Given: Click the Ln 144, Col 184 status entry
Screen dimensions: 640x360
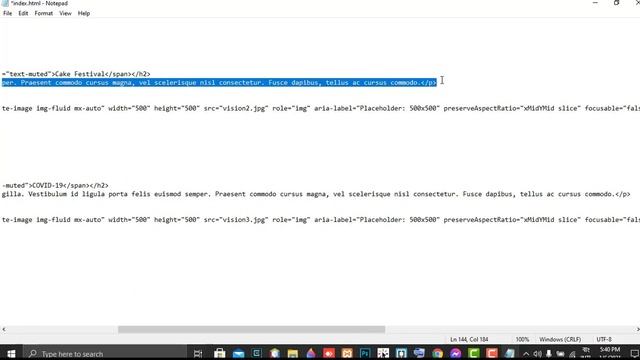Looking at the screenshot, I should click(469, 340).
